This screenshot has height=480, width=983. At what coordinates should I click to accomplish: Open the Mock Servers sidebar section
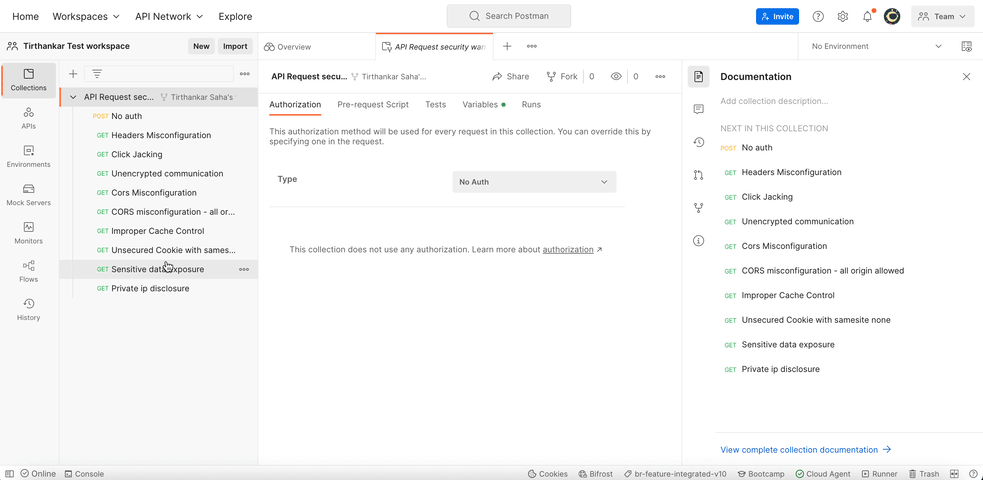point(28,194)
